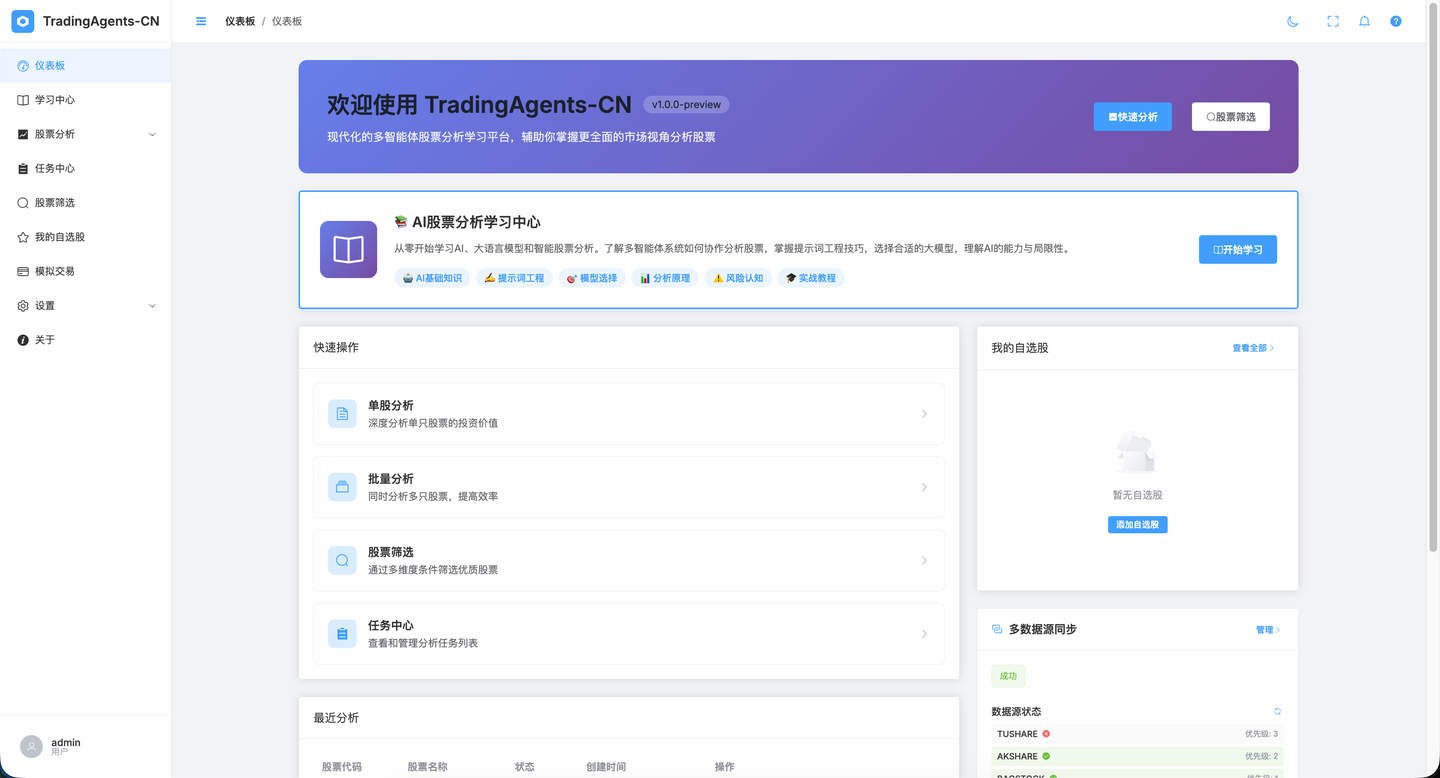Viewport: 1440px width, 778px height.
Task: Click the admin user avatar
Action: (32, 746)
